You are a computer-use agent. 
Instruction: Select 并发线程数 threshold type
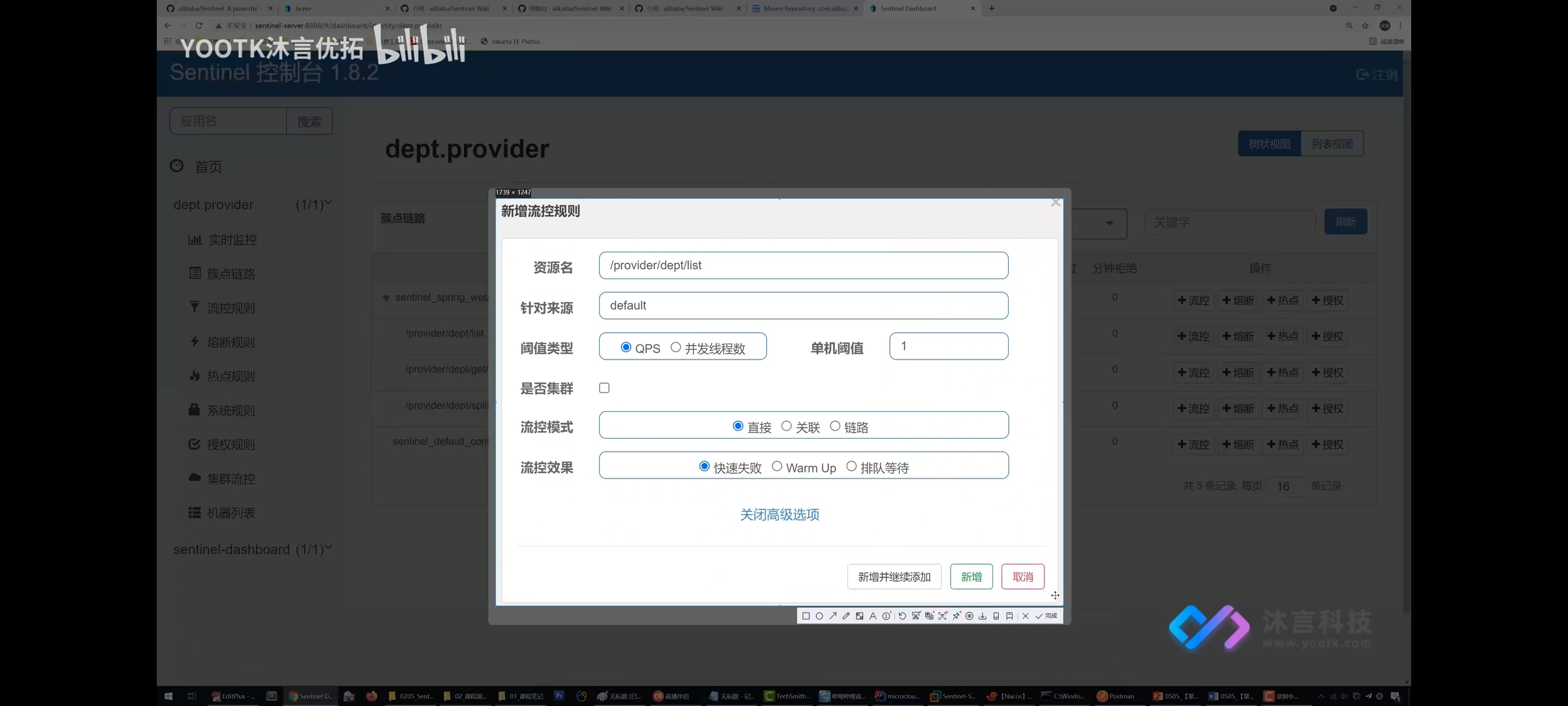point(676,347)
